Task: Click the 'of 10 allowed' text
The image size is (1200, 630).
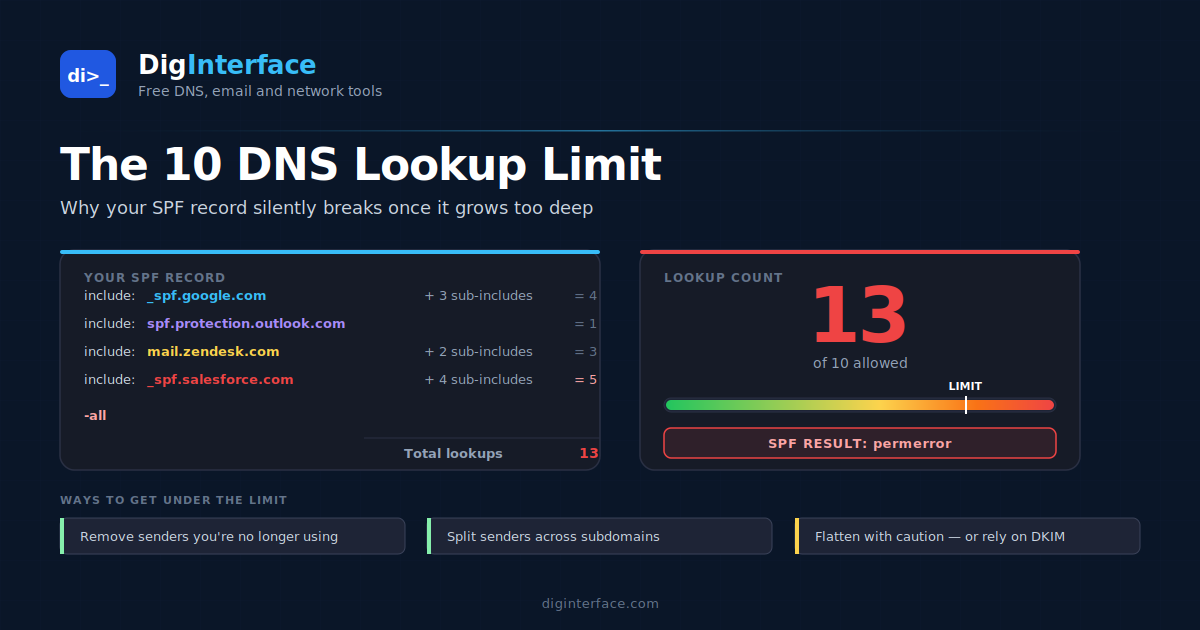Action: tap(860, 363)
